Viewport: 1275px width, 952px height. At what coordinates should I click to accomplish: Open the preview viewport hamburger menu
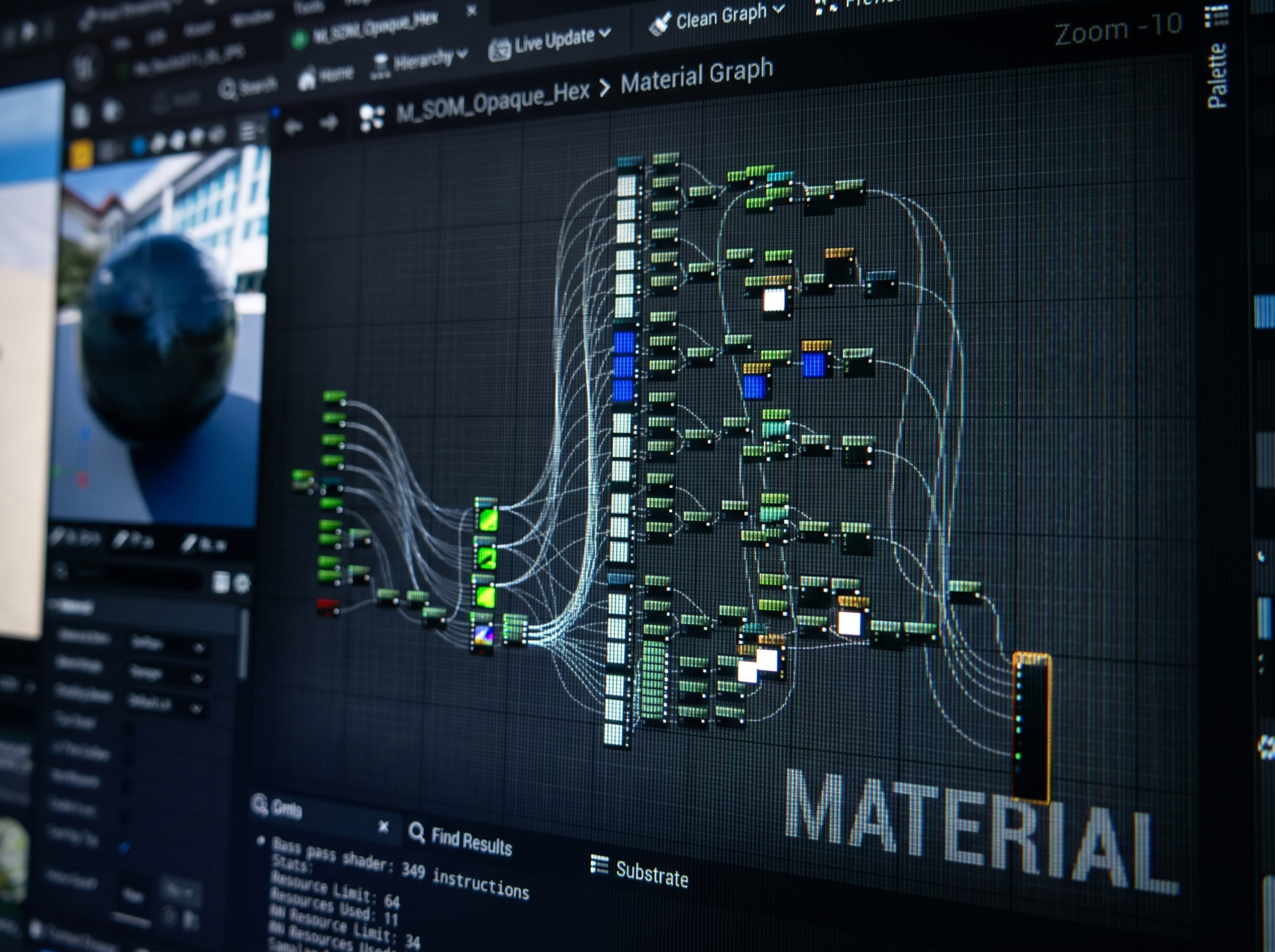(250, 131)
